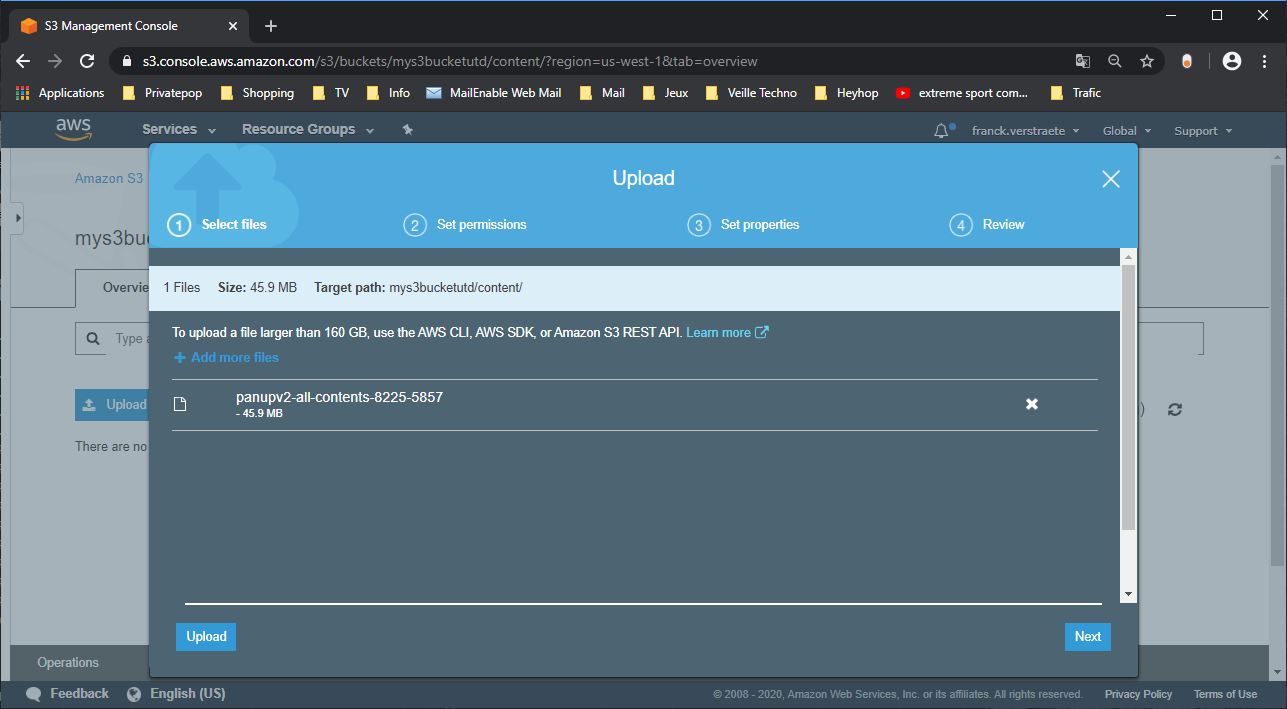Click the browser forward arrow
This screenshot has width=1287, height=709.
tap(55, 61)
